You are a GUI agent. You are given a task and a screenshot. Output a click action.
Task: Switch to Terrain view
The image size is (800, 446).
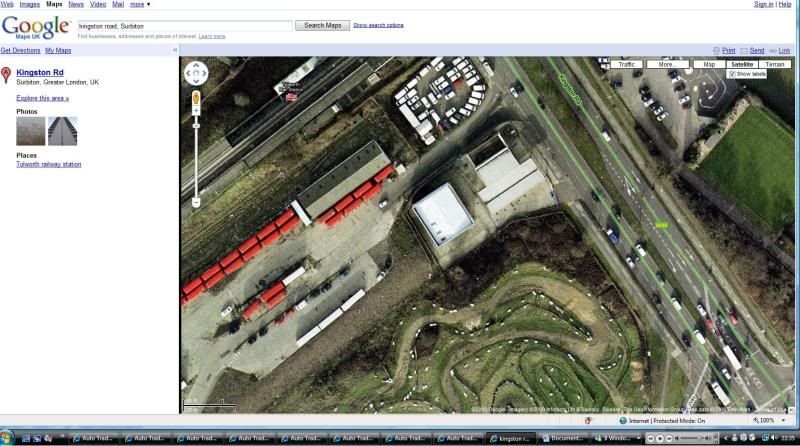pos(774,64)
